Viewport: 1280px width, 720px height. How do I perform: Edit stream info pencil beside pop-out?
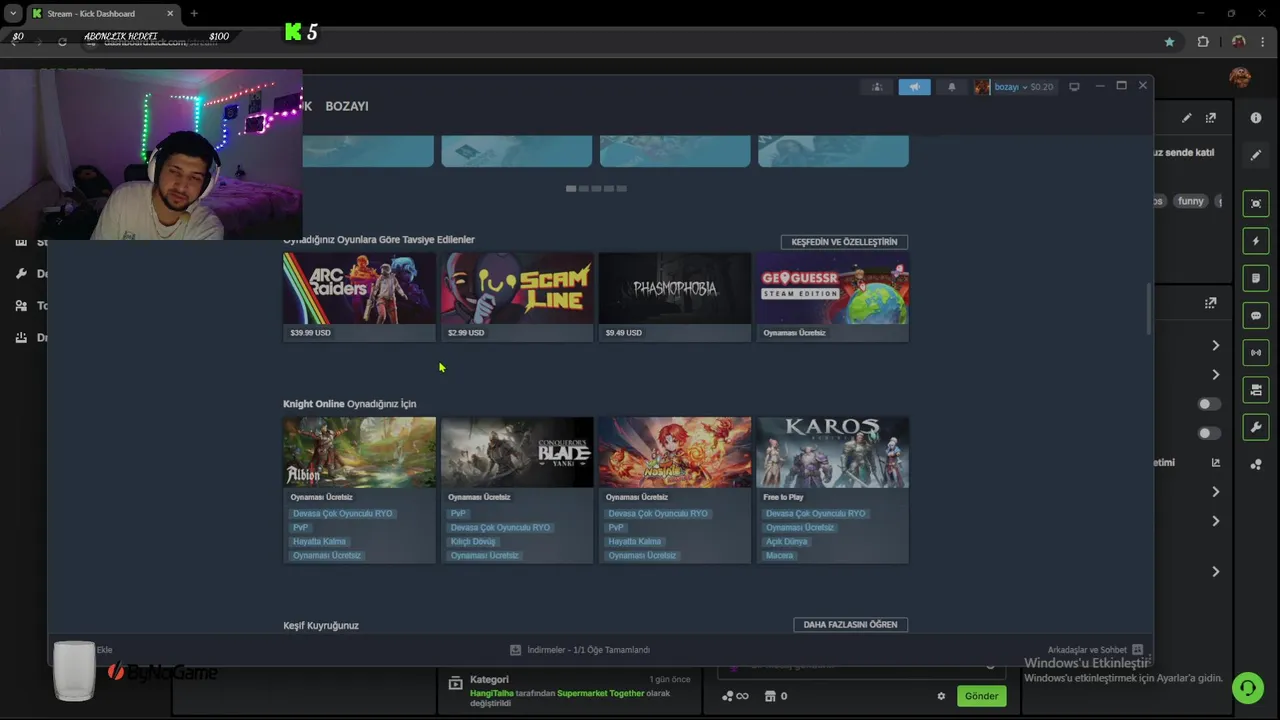point(1187,118)
